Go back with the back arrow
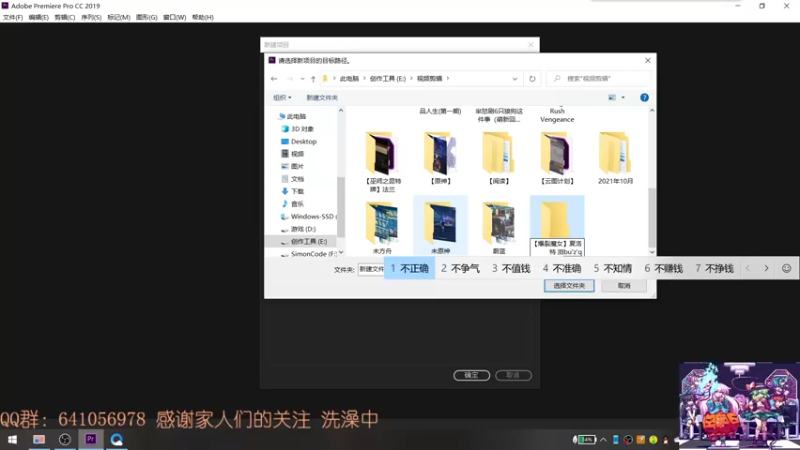The width and height of the screenshot is (800, 450). point(274,79)
